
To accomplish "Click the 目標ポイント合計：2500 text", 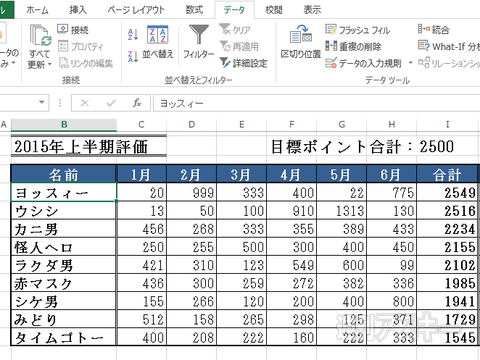I will [362, 147].
